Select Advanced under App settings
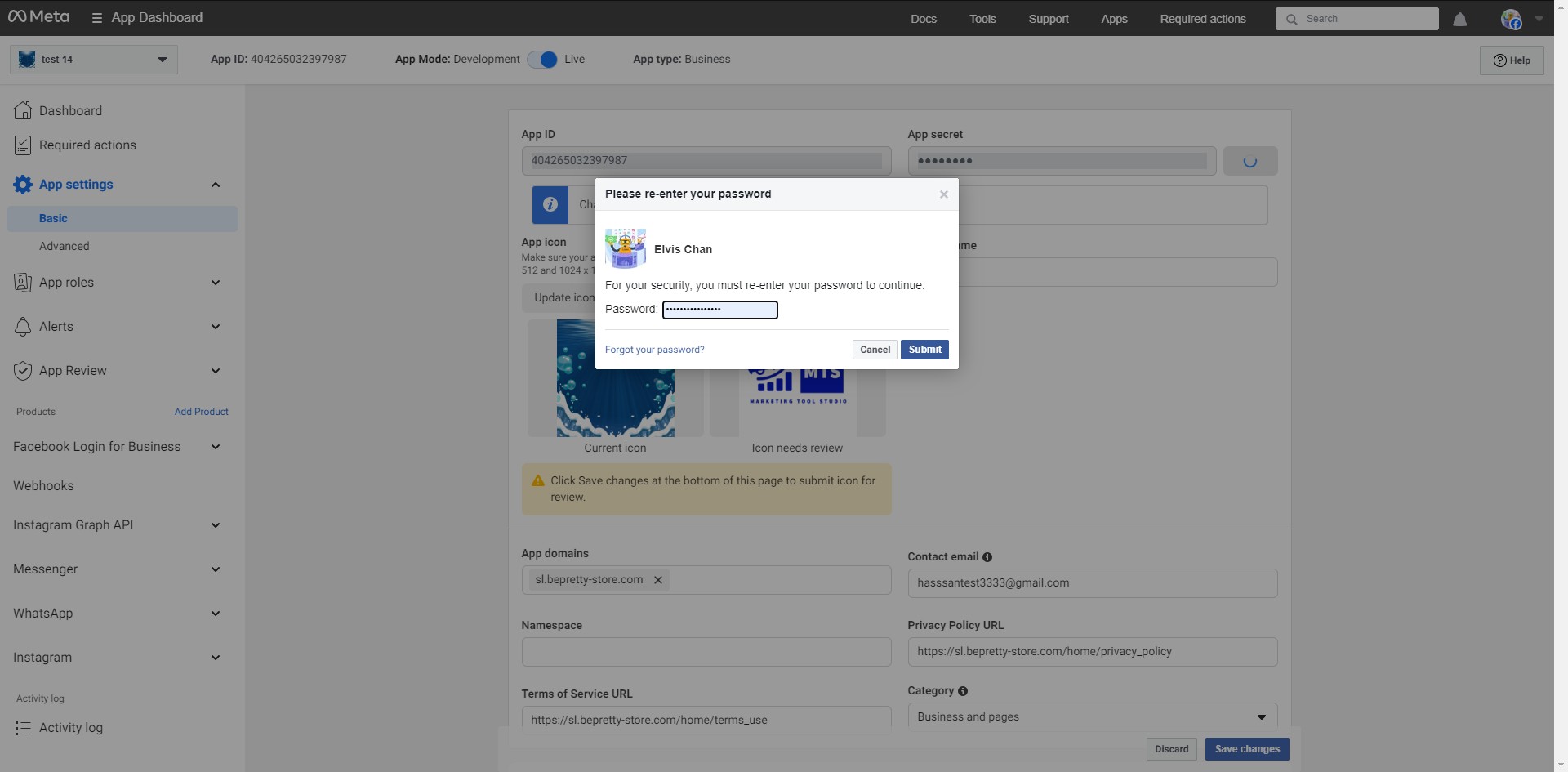 point(65,246)
